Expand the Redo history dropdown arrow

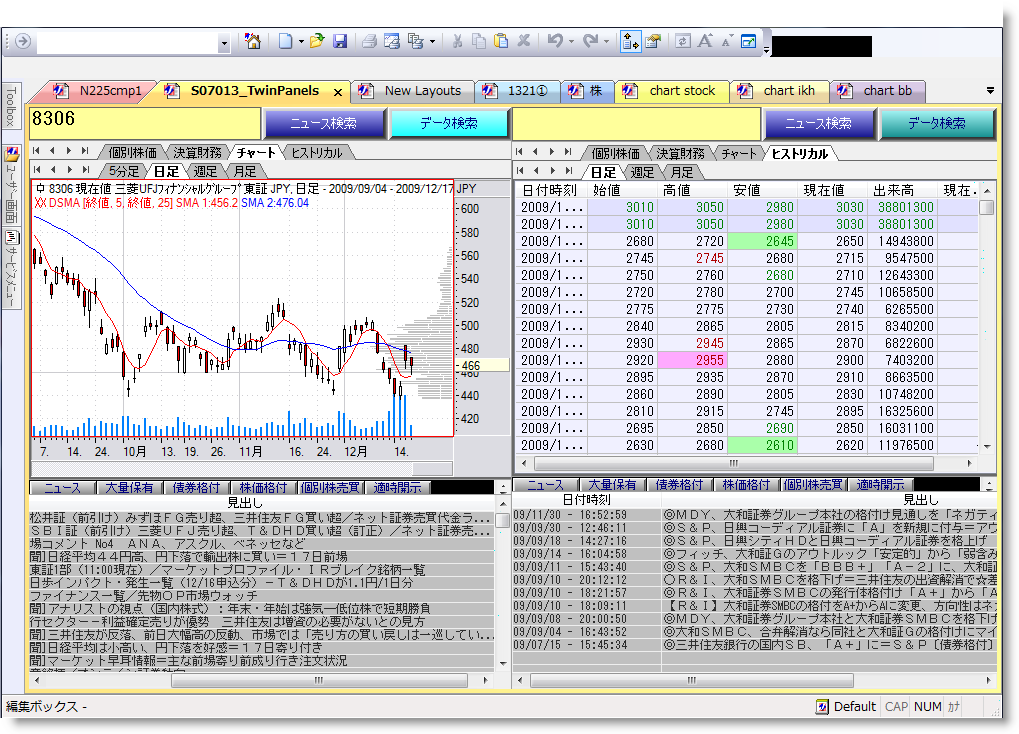pyautogui.click(x=606, y=42)
